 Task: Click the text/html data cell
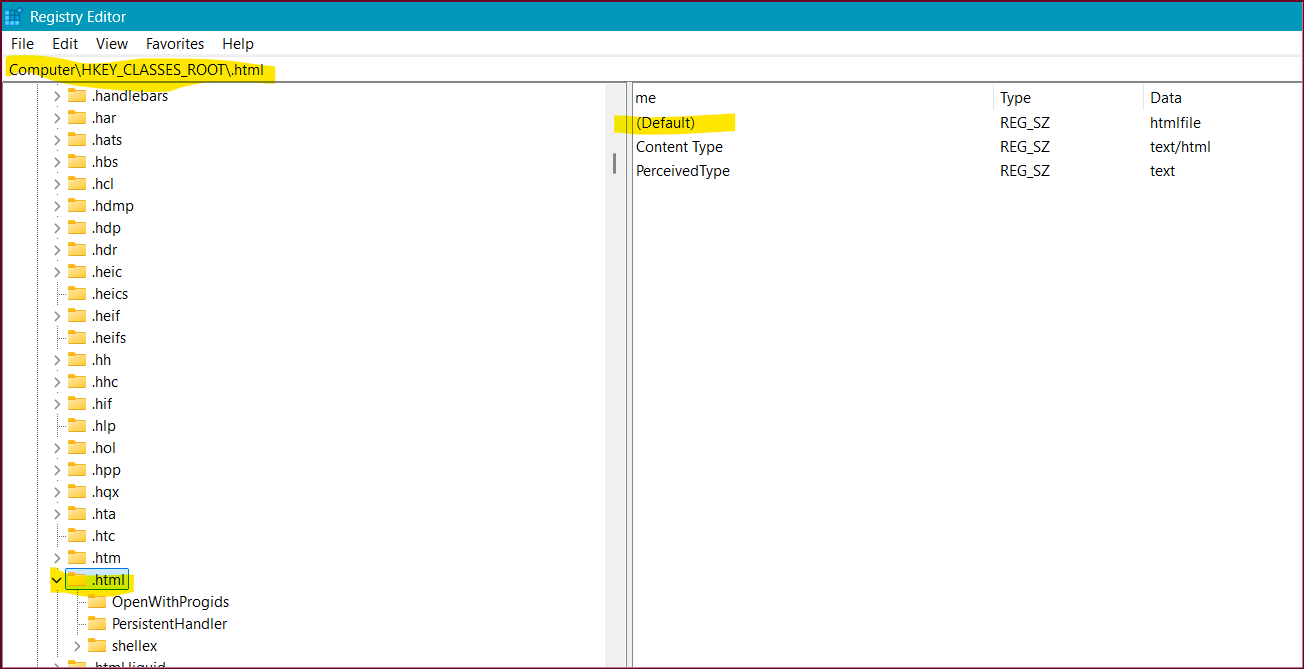pyautogui.click(x=1180, y=147)
